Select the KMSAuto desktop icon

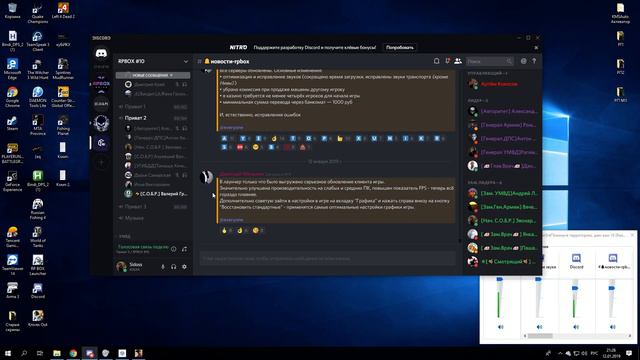620,13
